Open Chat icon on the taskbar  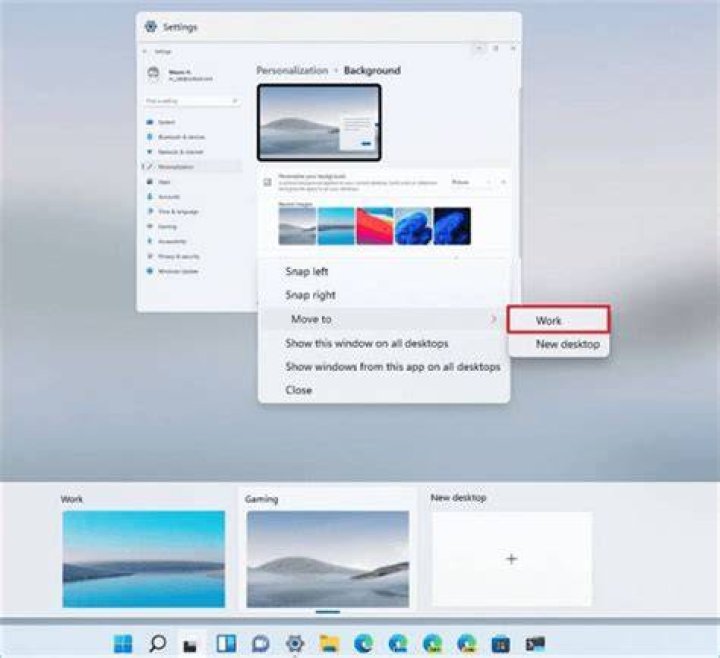pyautogui.click(x=260, y=643)
